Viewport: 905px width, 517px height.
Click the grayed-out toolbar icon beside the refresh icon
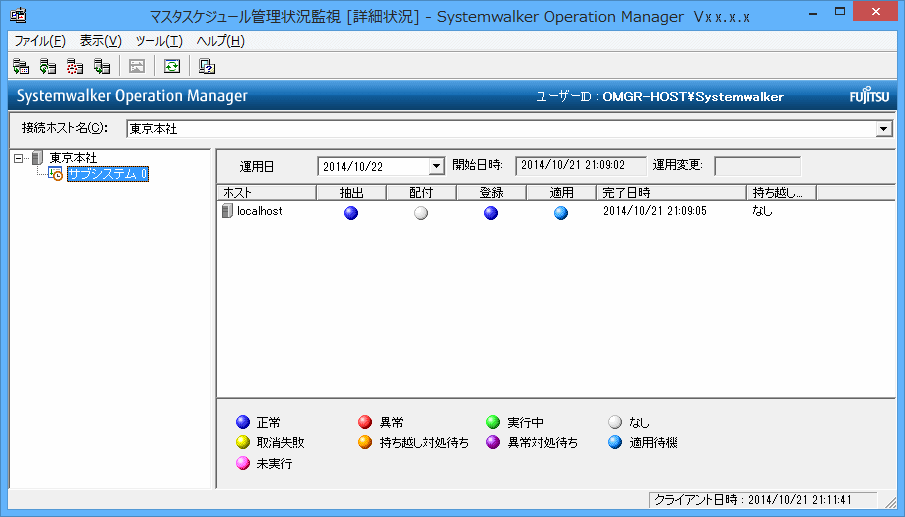137,66
